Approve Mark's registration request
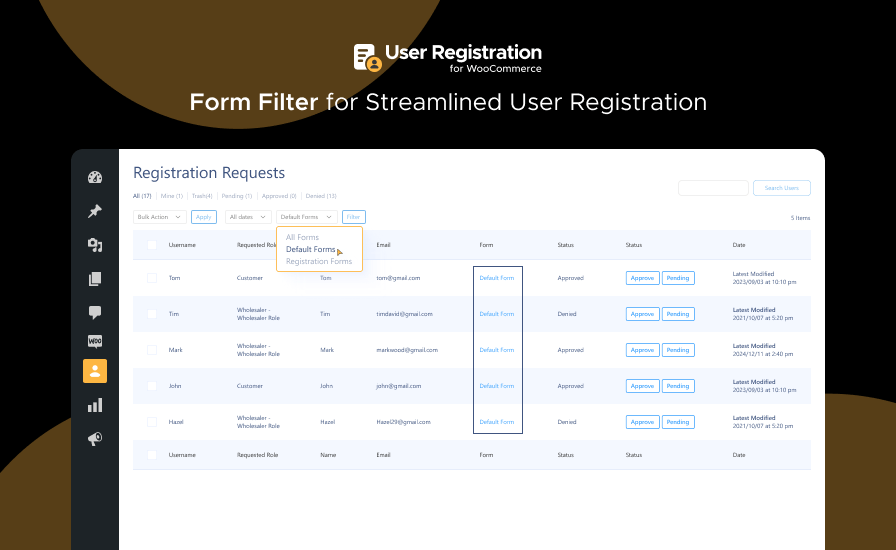This screenshot has width=896, height=550. pos(642,350)
